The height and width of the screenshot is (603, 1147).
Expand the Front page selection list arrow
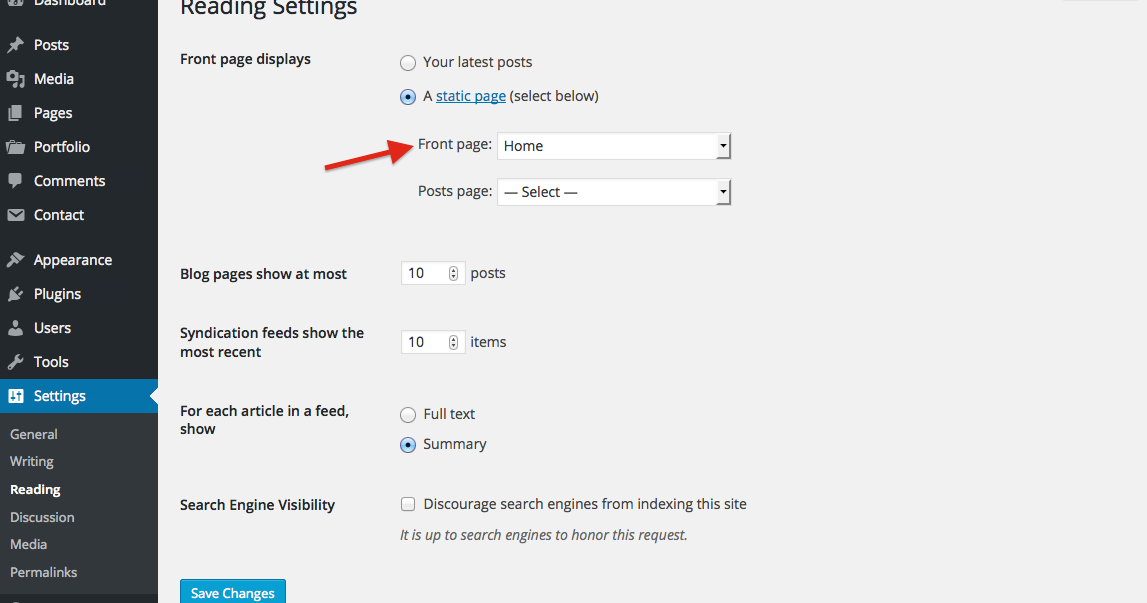pos(722,146)
